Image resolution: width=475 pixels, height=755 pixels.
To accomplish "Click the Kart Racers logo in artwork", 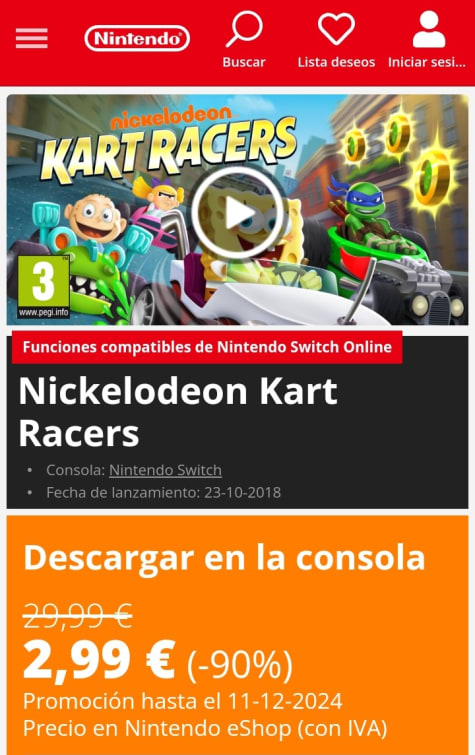I will click(169, 144).
